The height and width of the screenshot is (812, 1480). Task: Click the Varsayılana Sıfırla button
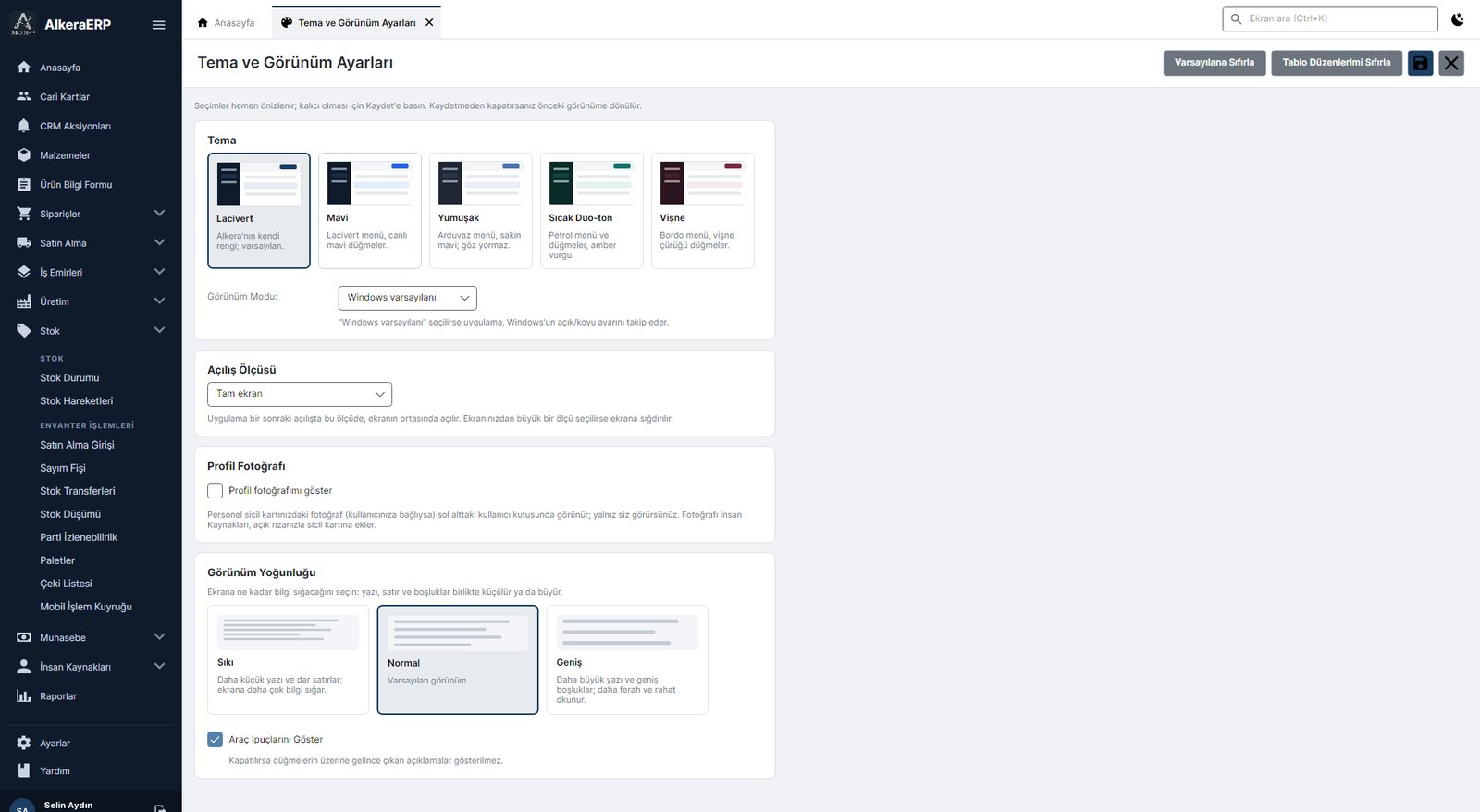coord(1215,63)
